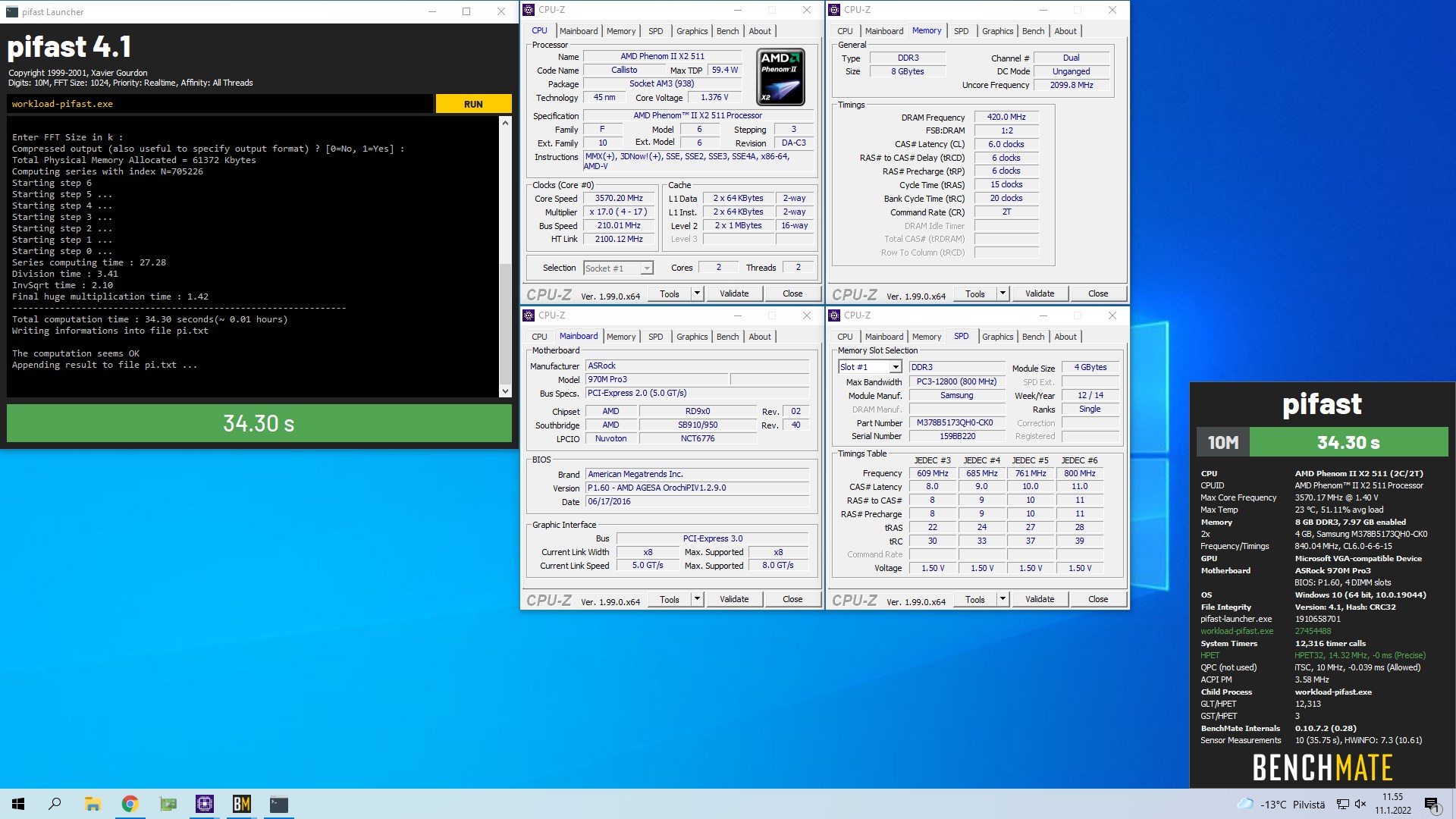The width and height of the screenshot is (1456, 819).
Task: Click the Core Speed value 3570.20 MHz
Action: (x=618, y=199)
